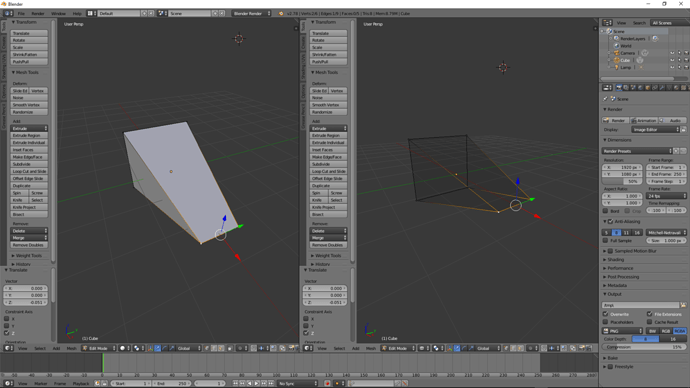Open the Mesh menu in left viewport header

(x=71, y=348)
